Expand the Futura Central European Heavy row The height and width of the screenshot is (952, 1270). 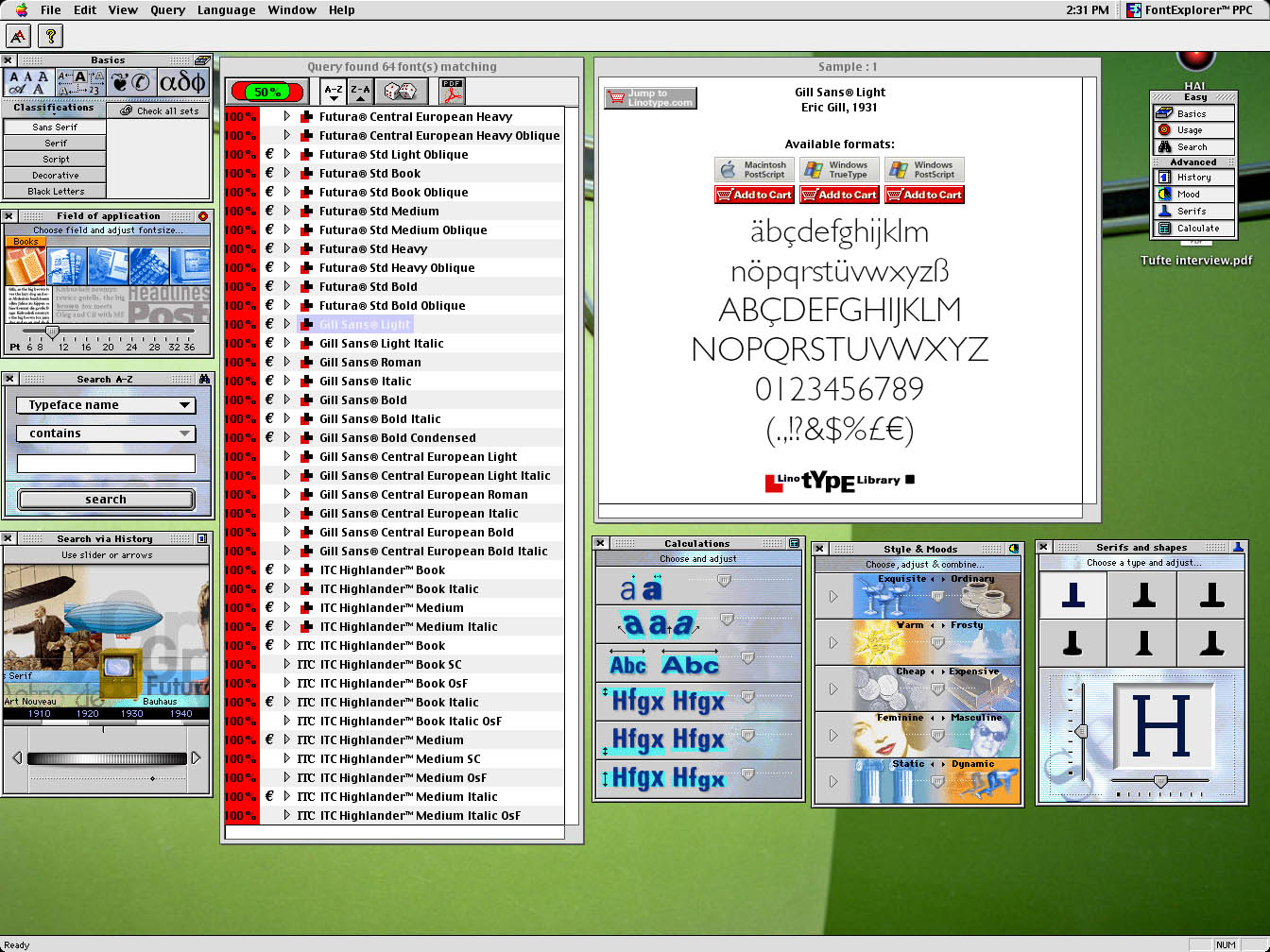click(x=286, y=116)
